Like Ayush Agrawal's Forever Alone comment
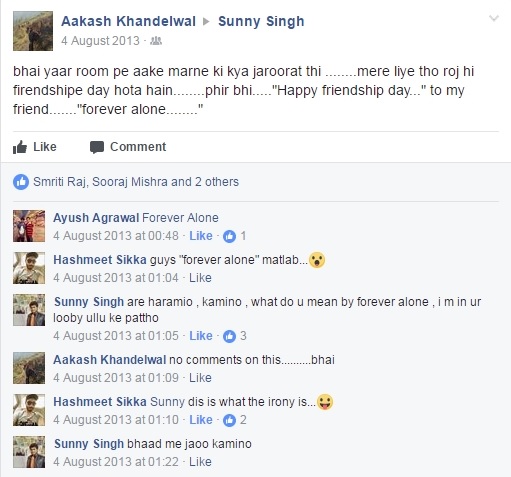This screenshot has width=511, height=477. (201, 236)
